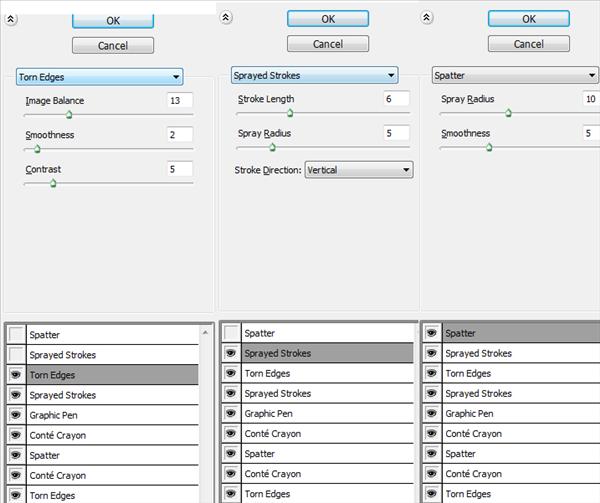Show hidden Spatter layer in Sprayed Strokes panel
600x503 pixels.
[x=231, y=333]
